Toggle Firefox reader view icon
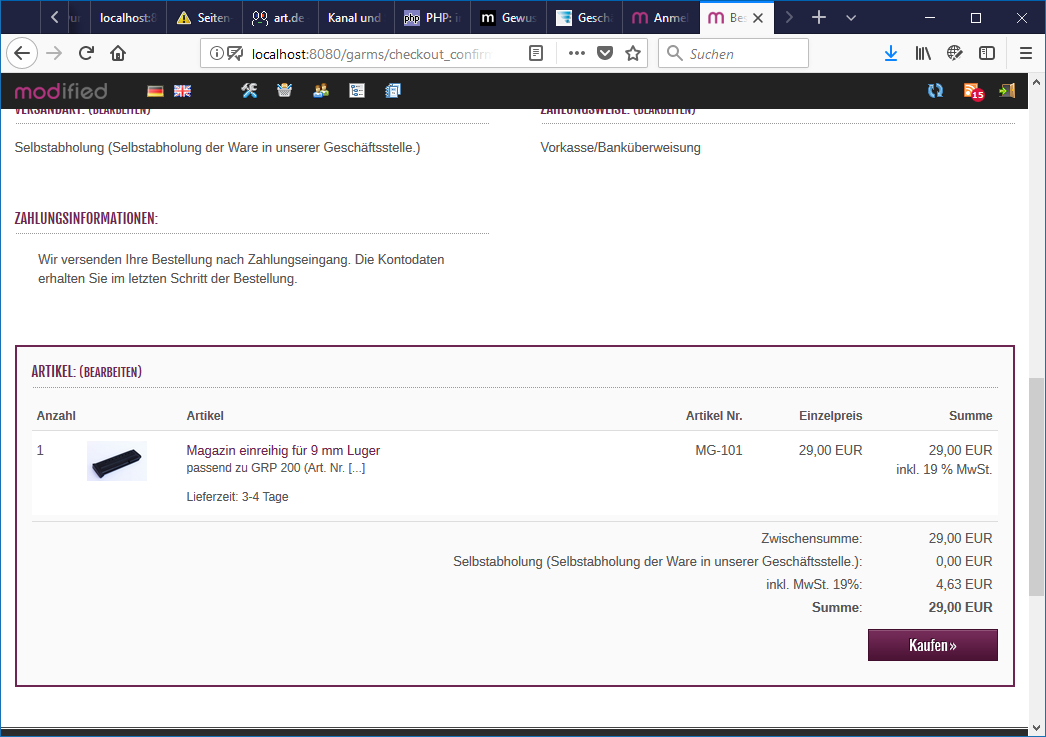The height and width of the screenshot is (737, 1046). (537, 54)
